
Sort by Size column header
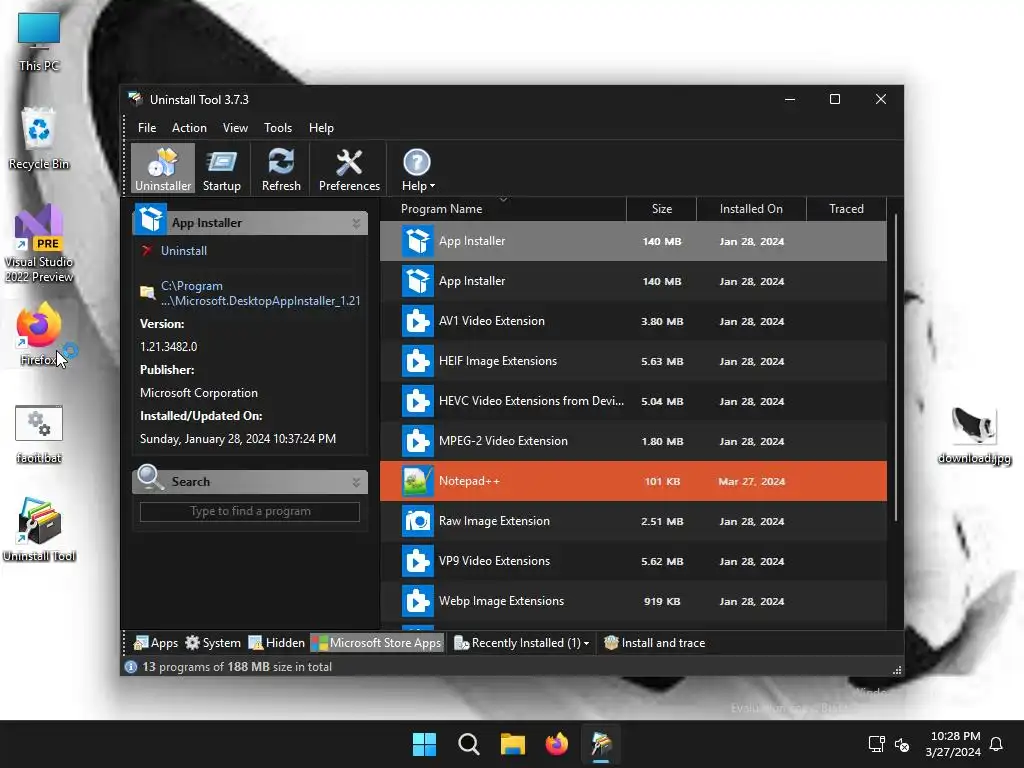[662, 209]
